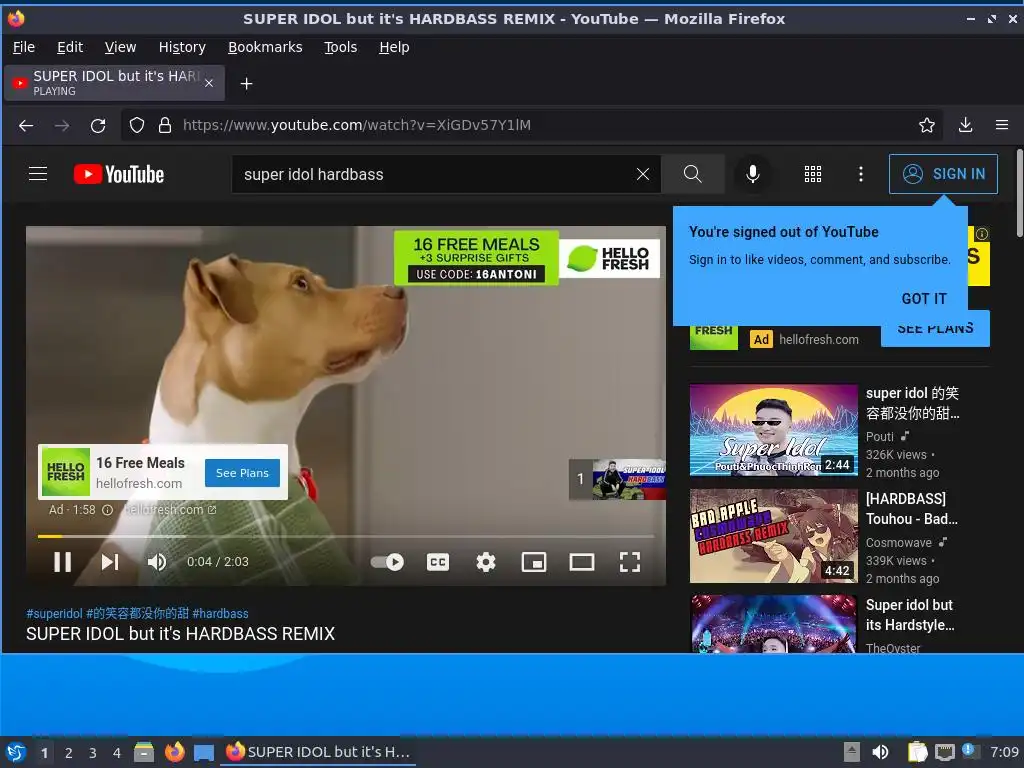Open the Firefox downloads panel
This screenshot has width=1024, height=768.
click(965, 125)
